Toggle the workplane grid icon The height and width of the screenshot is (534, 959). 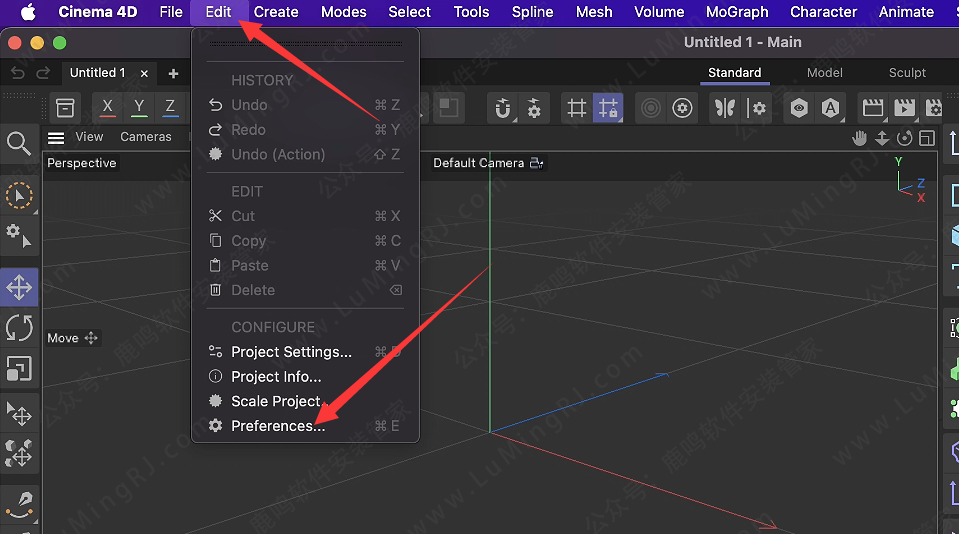576,108
